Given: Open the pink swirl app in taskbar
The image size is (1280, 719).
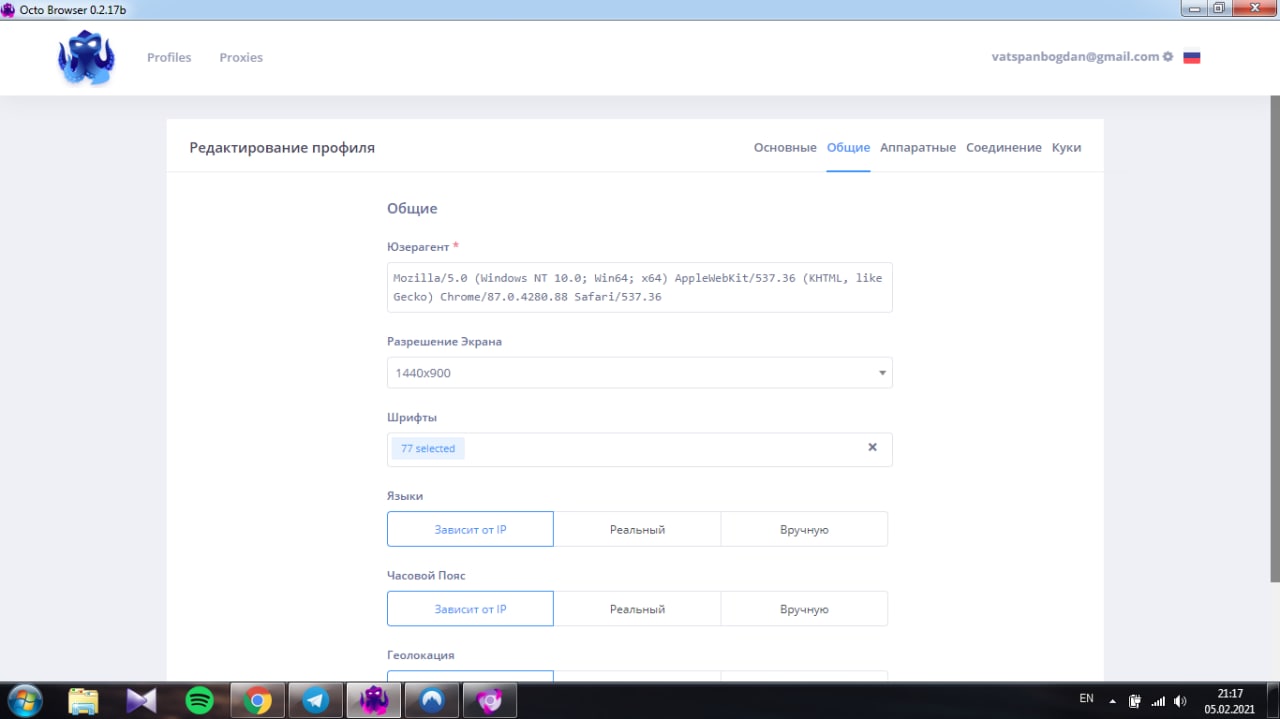Looking at the screenshot, I should click(490, 700).
